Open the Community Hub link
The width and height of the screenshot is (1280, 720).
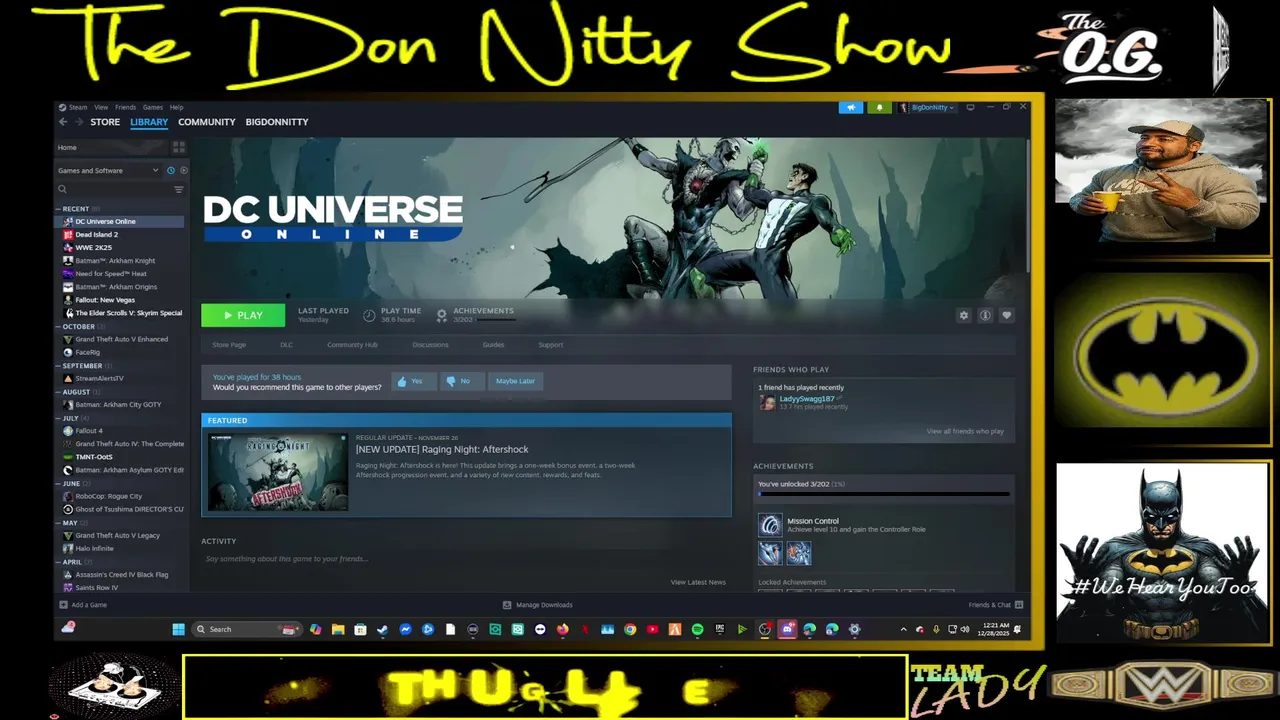352,345
